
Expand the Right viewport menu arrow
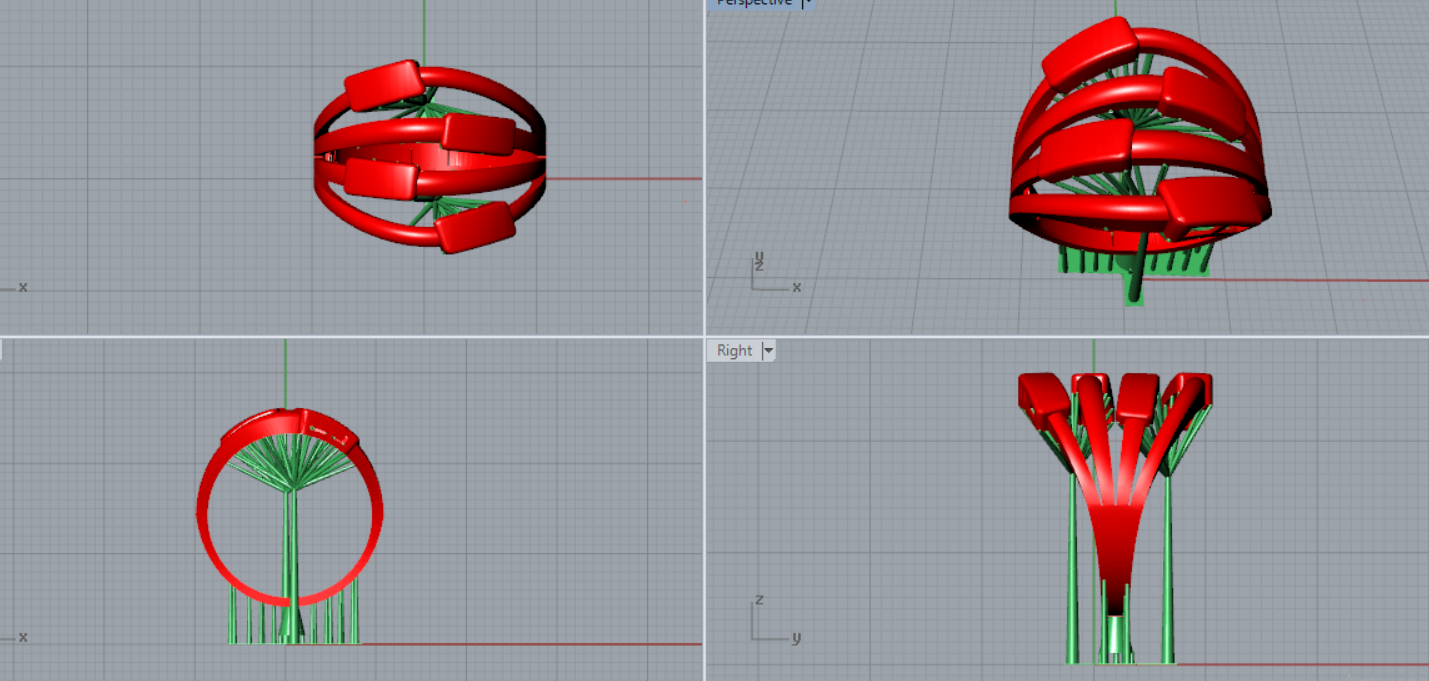(x=768, y=351)
